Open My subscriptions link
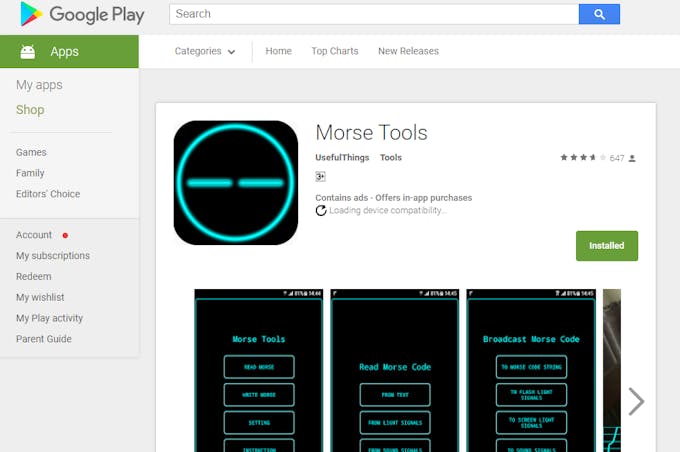This screenshot has height=452, width=680. (x=53, y=255)
